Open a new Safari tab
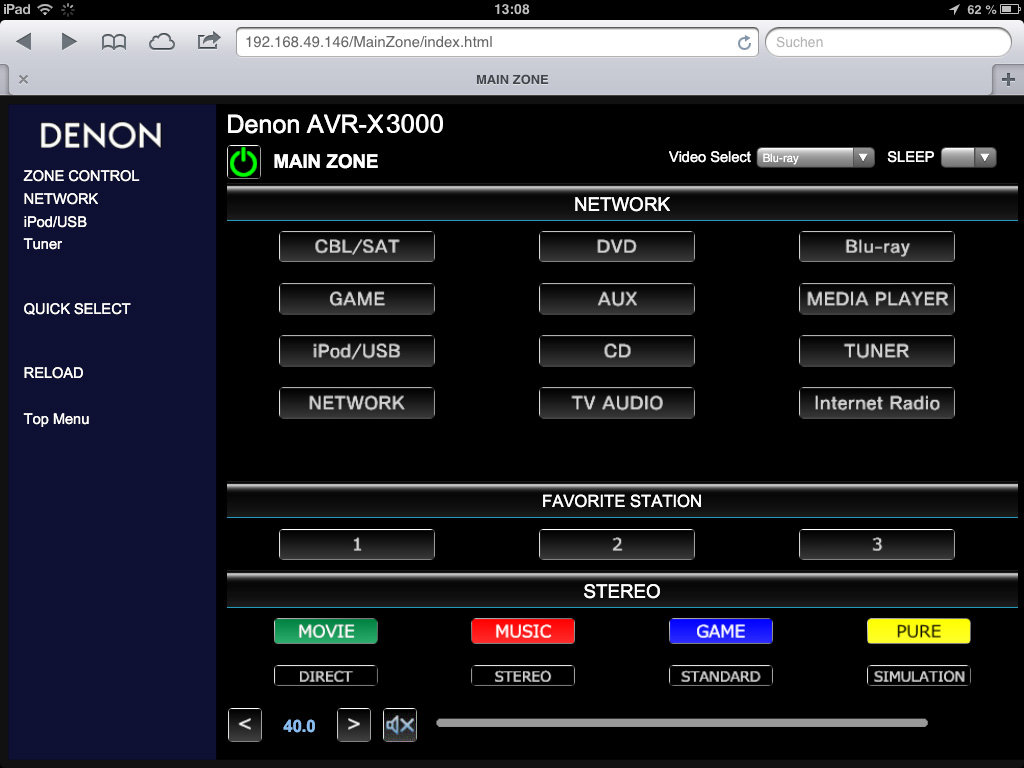1024x768 pixels. tap(1007, 80)
